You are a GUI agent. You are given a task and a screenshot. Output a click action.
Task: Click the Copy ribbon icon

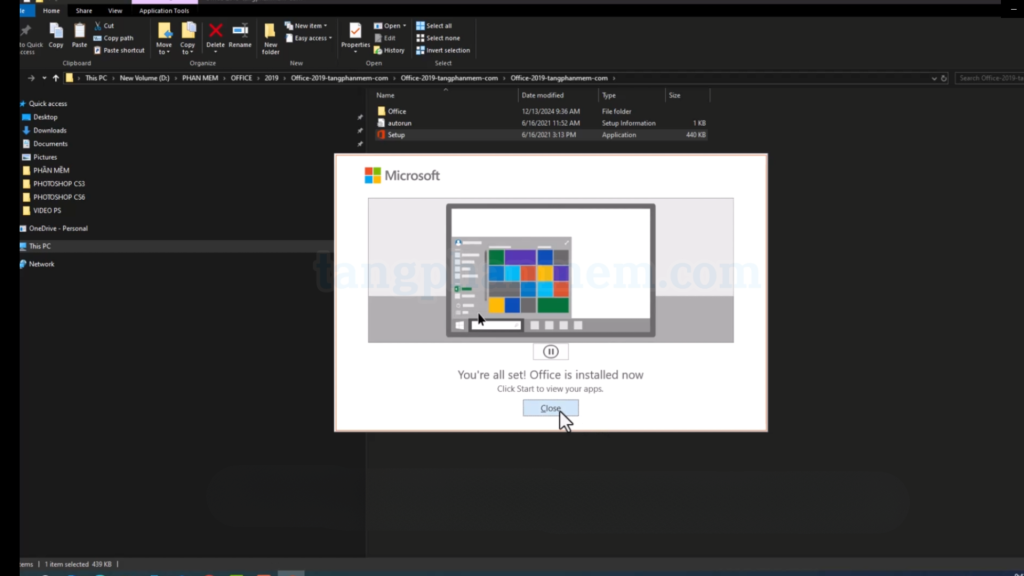[56, 35]
